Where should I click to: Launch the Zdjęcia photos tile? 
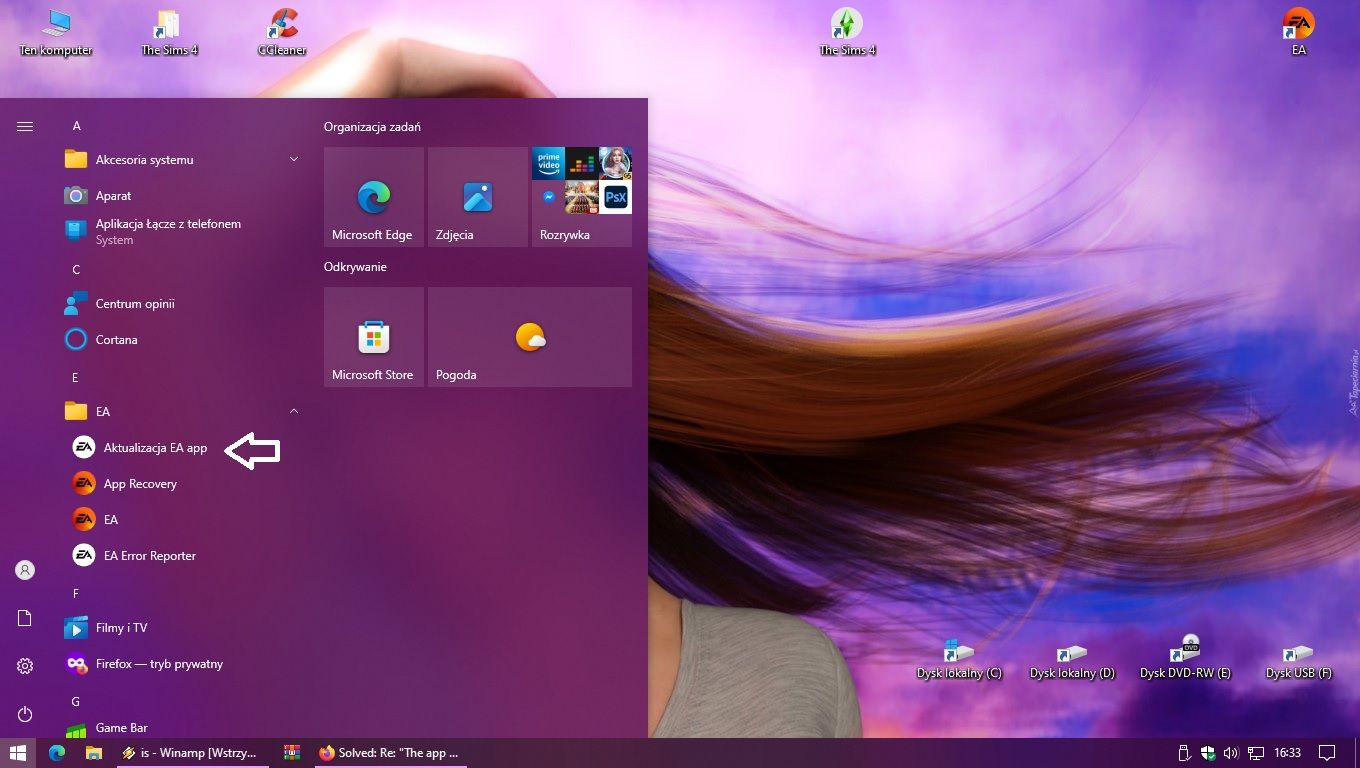click(477, 197)
